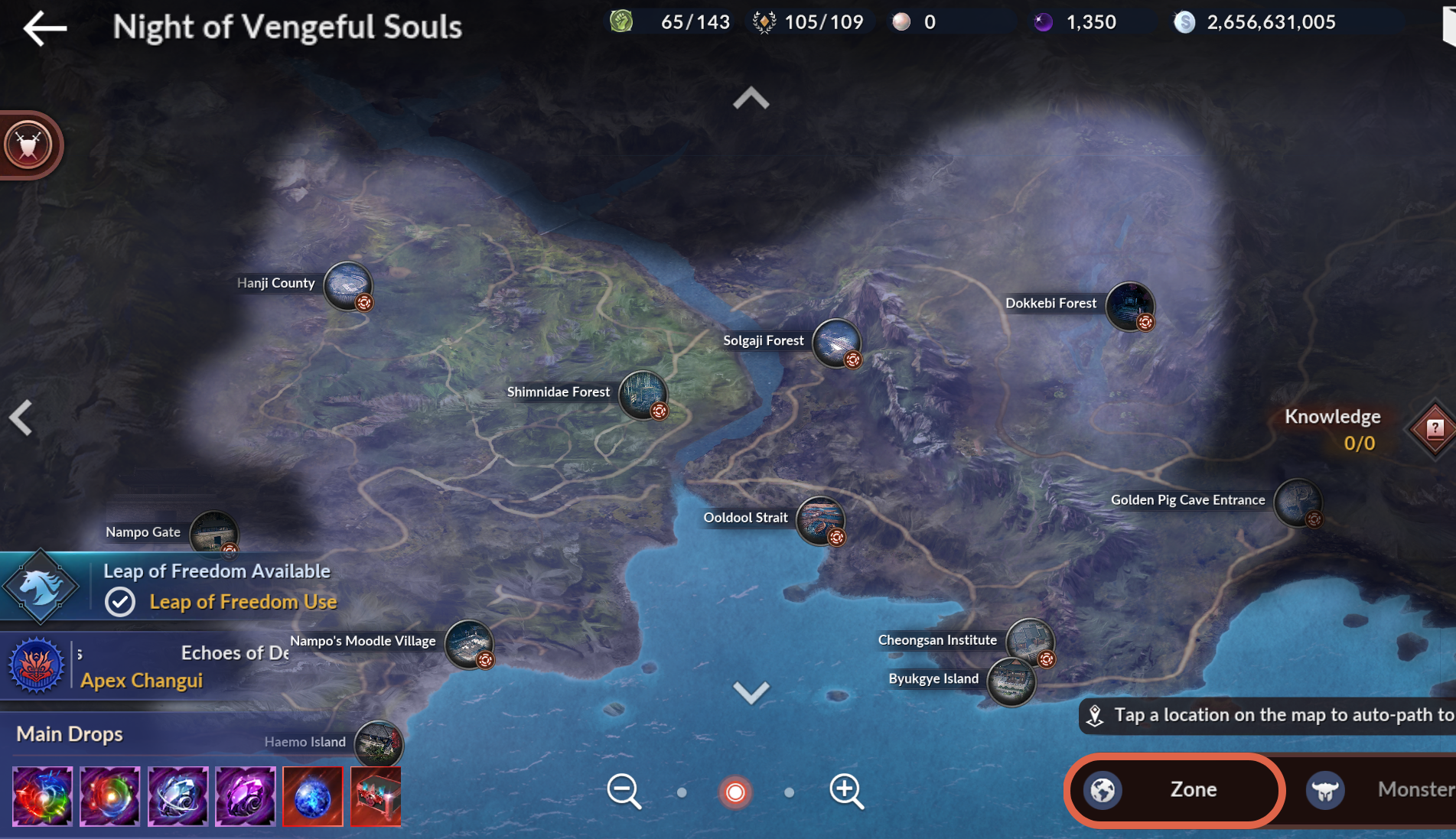Switch to the Zone tab
The width and height of the screenshot is (1456, 839).
point(1174,790)
